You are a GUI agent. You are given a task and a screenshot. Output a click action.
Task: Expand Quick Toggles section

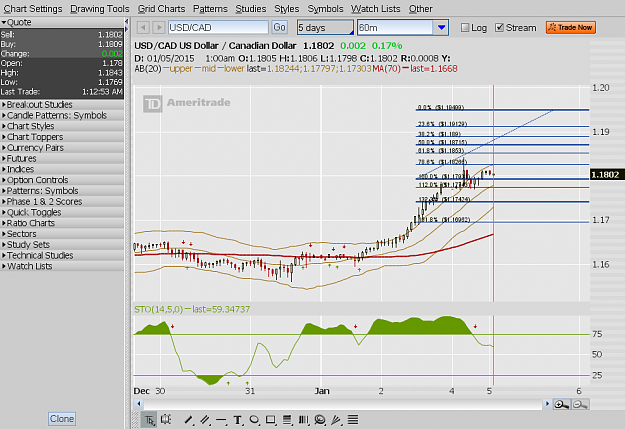click(x=62, y=213)
